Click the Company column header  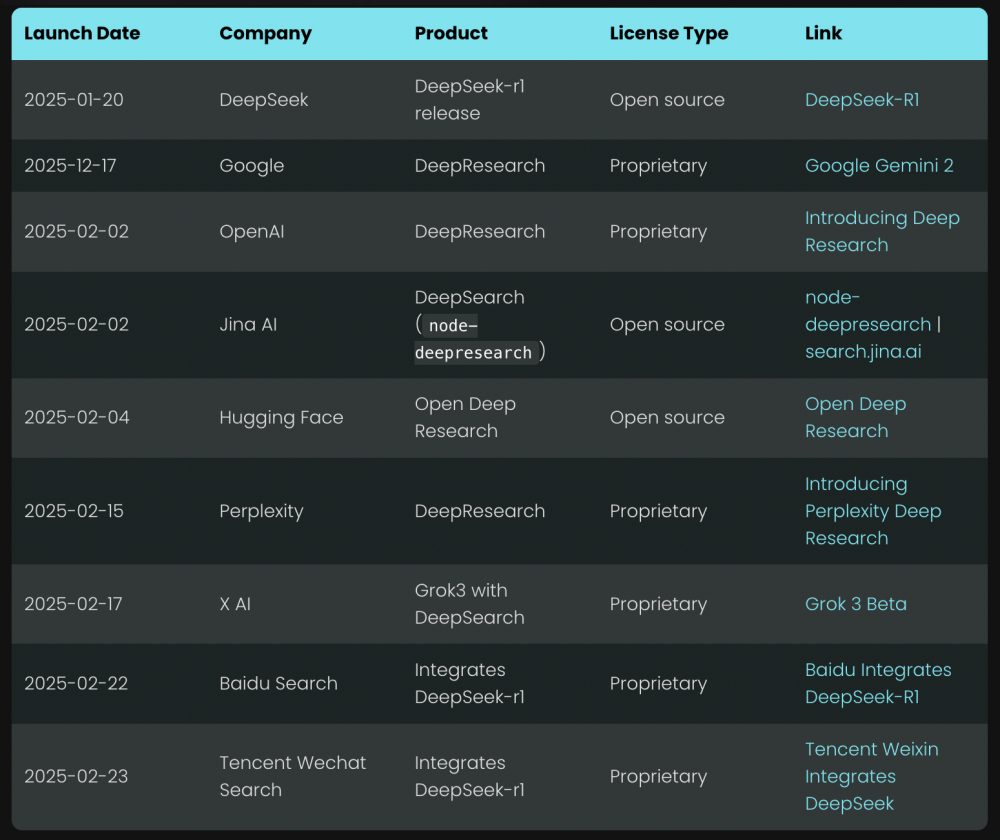265,33
